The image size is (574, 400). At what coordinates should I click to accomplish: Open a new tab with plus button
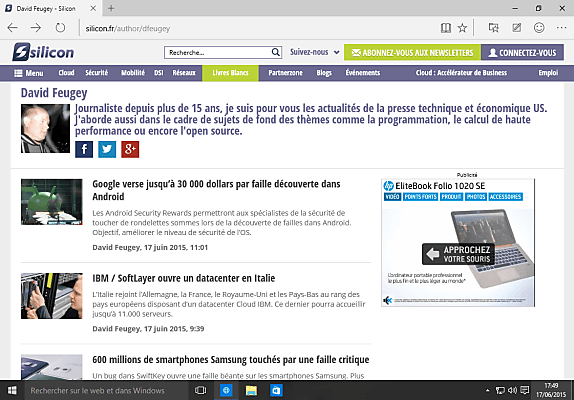tap(111, 8)
